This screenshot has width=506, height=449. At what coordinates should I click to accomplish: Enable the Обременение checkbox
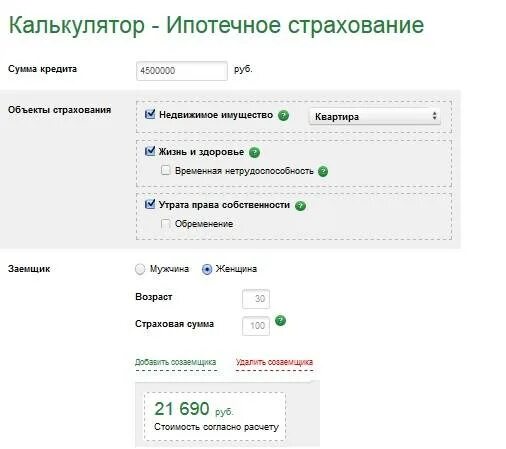166,223
